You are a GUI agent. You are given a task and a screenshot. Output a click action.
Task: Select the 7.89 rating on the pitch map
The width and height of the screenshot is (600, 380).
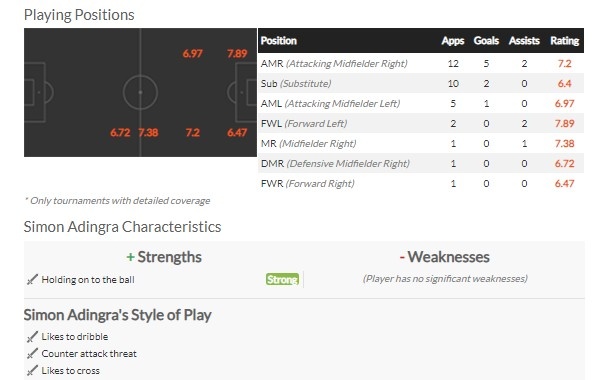[x=237, y=54]
